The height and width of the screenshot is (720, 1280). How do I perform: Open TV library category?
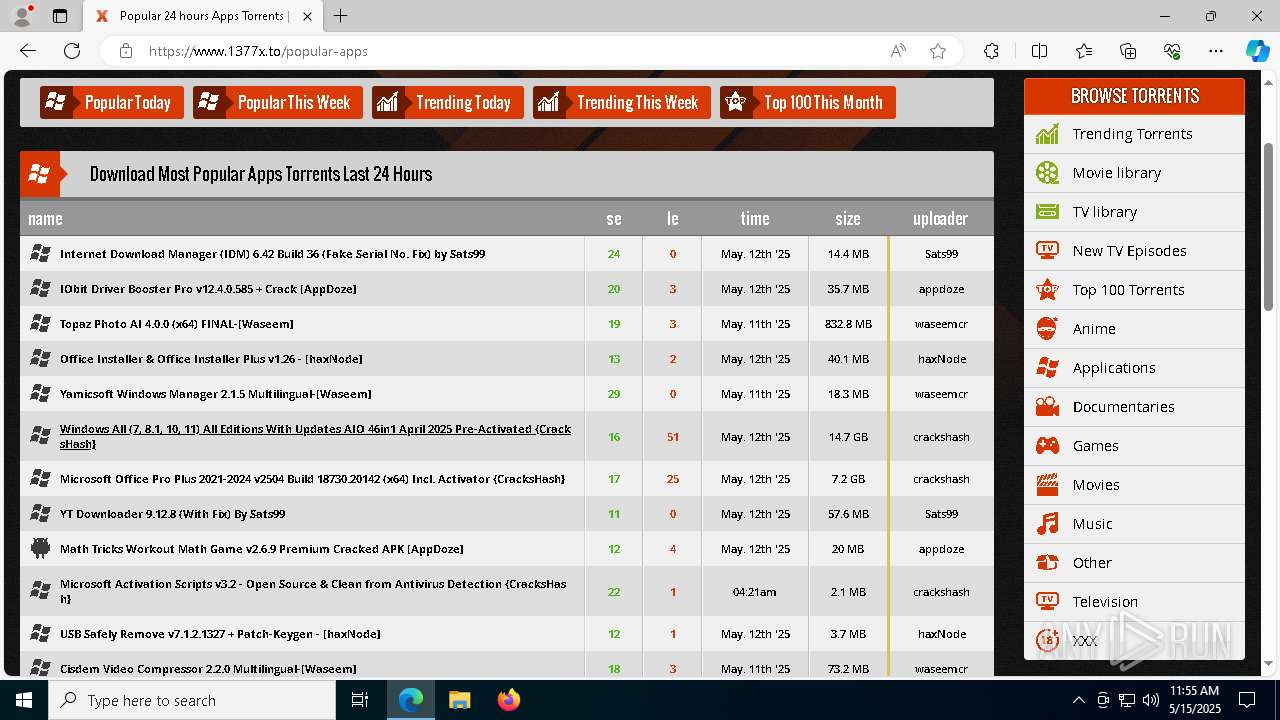(1104, 212)
